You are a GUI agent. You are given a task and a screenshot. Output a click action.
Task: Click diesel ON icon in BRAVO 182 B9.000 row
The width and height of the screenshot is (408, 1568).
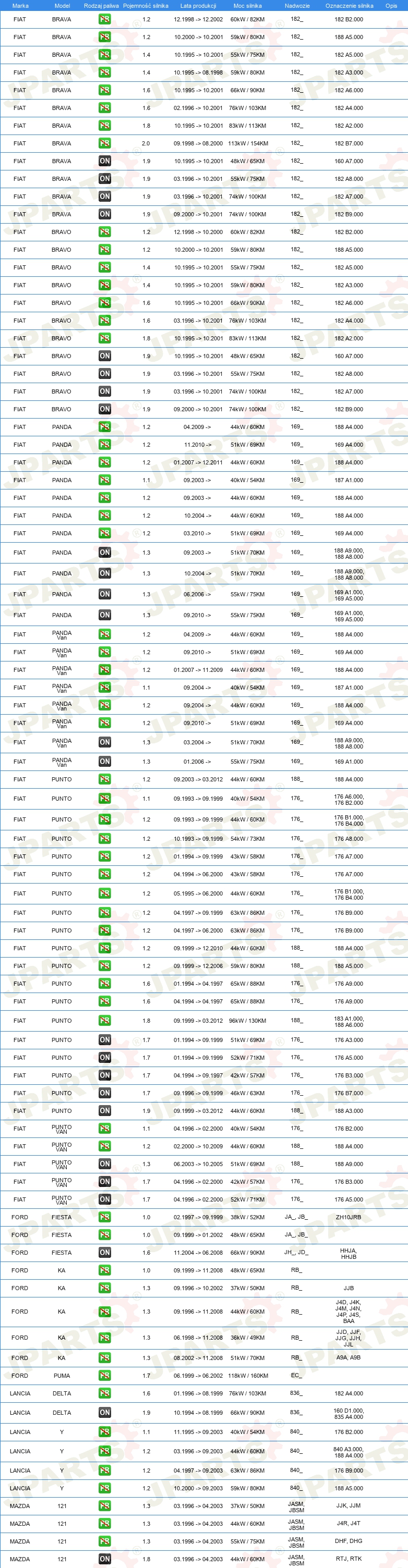click(x=105, y=409)
